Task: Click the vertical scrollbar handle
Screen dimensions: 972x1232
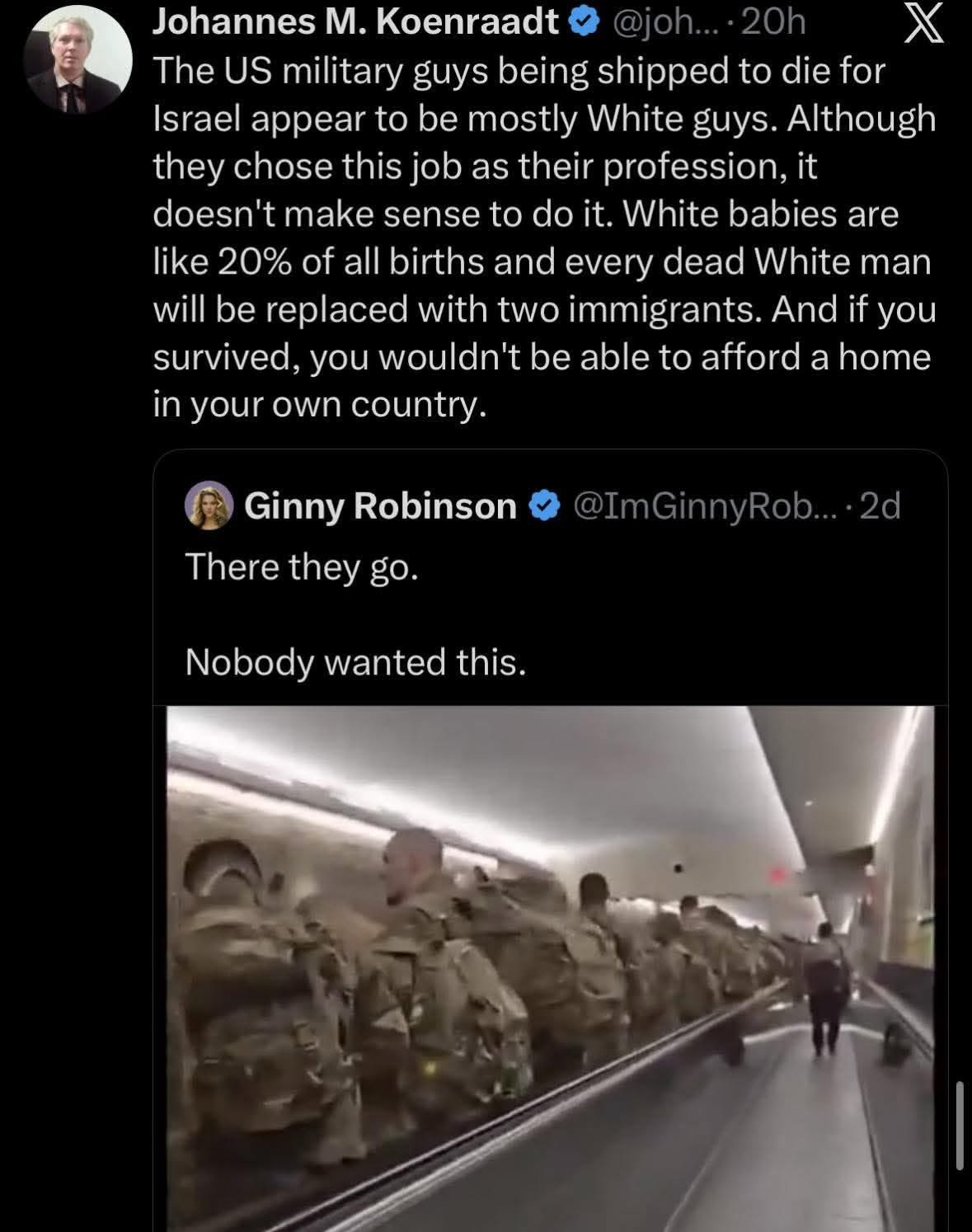Action: [960, 1126]
